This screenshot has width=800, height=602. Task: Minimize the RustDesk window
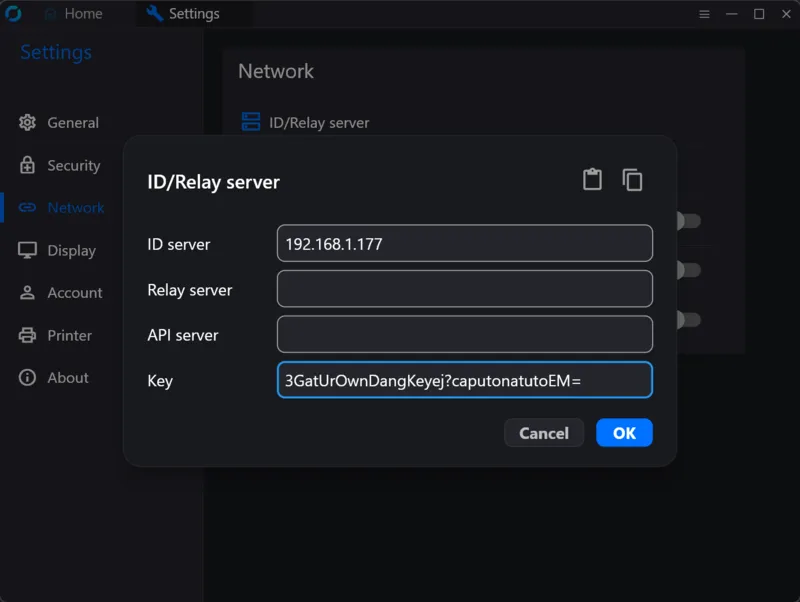(x=732, y=14)
